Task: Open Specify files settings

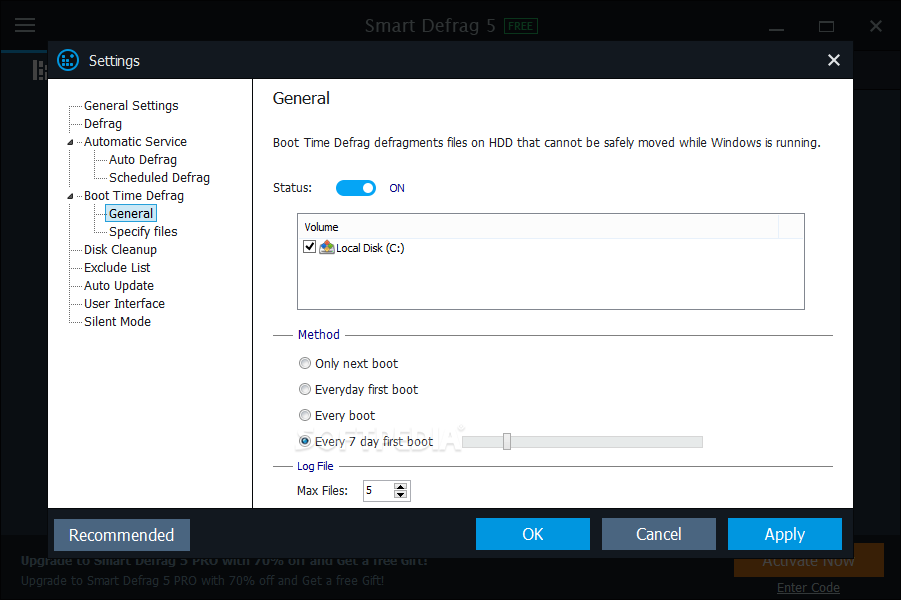Action: pyautogui.click(x=143, y=232)
